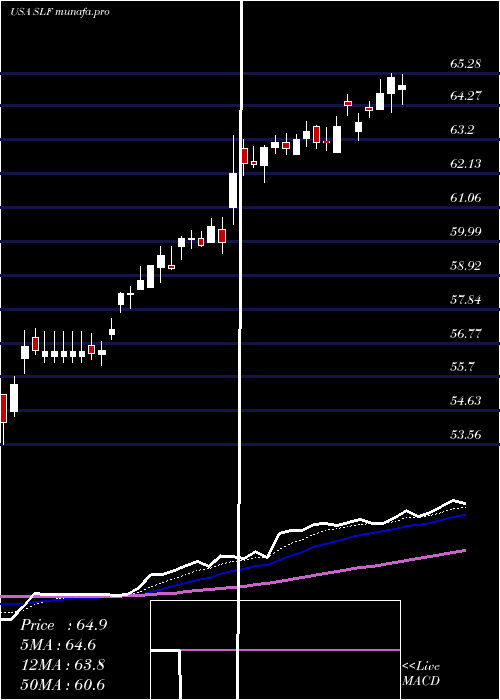
Task: Select the 61.06 price axis label
Action: click(465, 198)
